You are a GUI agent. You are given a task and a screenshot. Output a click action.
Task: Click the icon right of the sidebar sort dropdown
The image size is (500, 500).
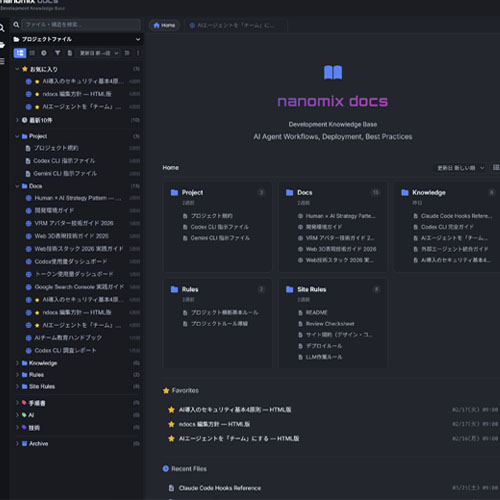coord(127,53)
